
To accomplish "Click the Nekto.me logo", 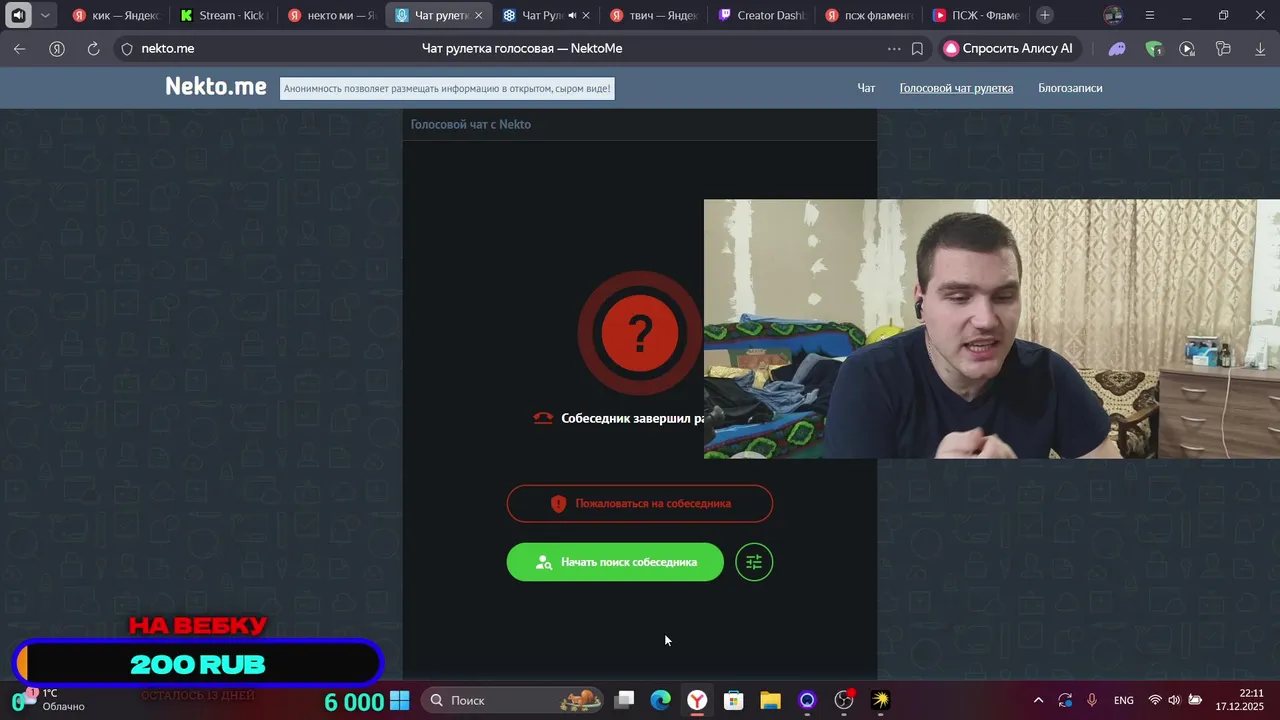I will coord(216,87).
